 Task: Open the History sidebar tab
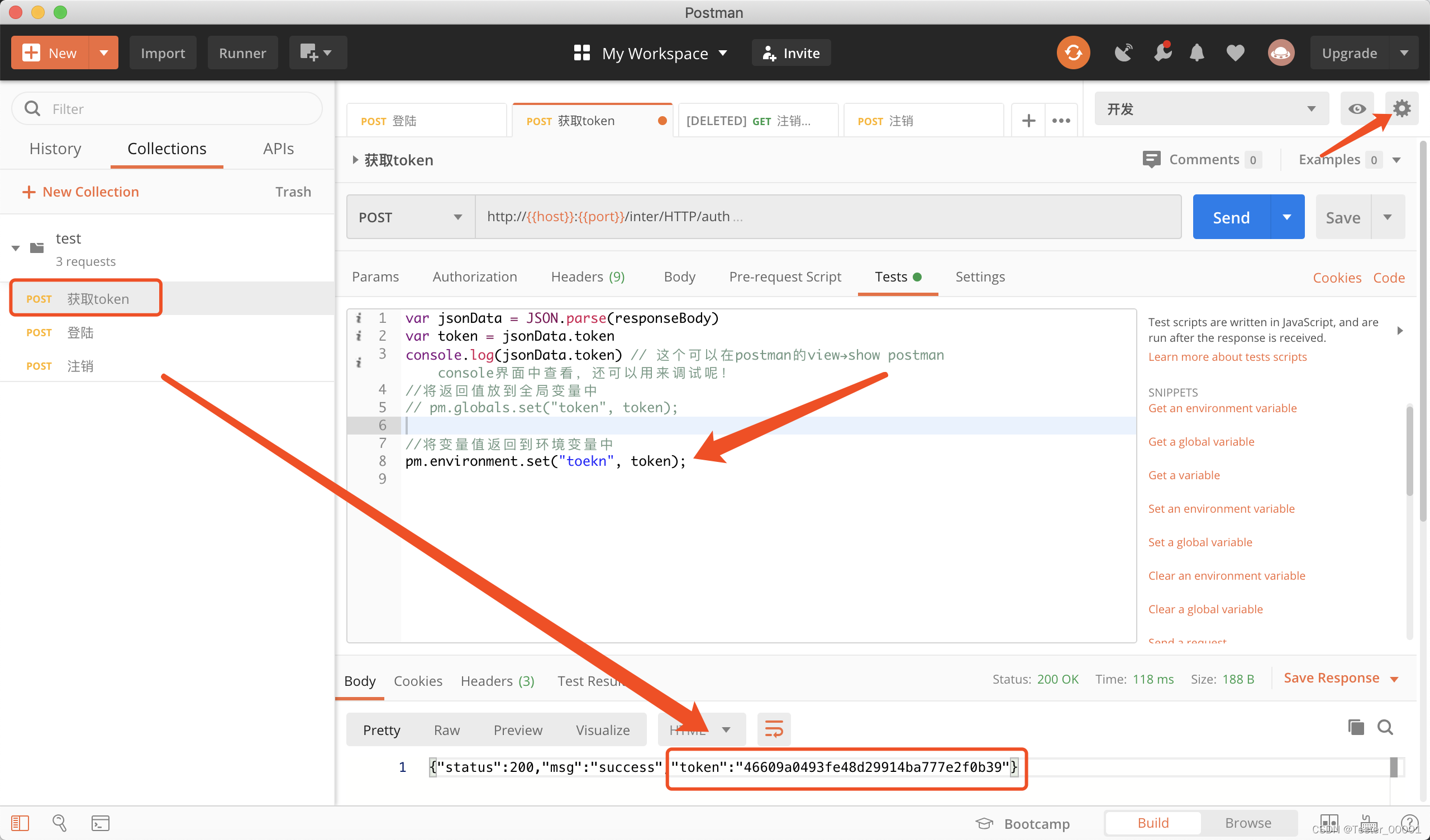click(x=55, y=149)
